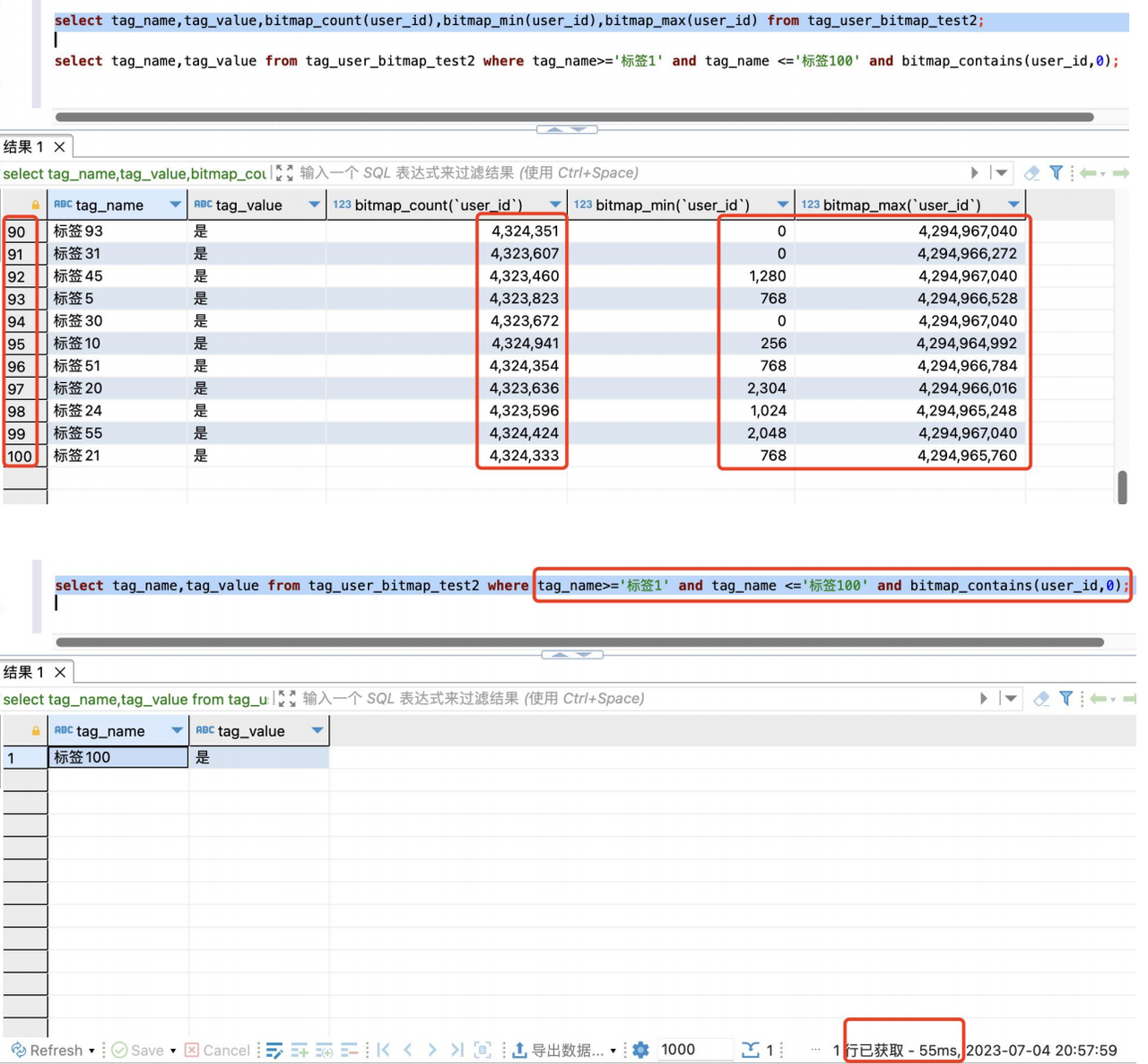Select the lower 结果 1 tab
The width and height of the screenshot is (1148, 1064).
tap(24, 672)
